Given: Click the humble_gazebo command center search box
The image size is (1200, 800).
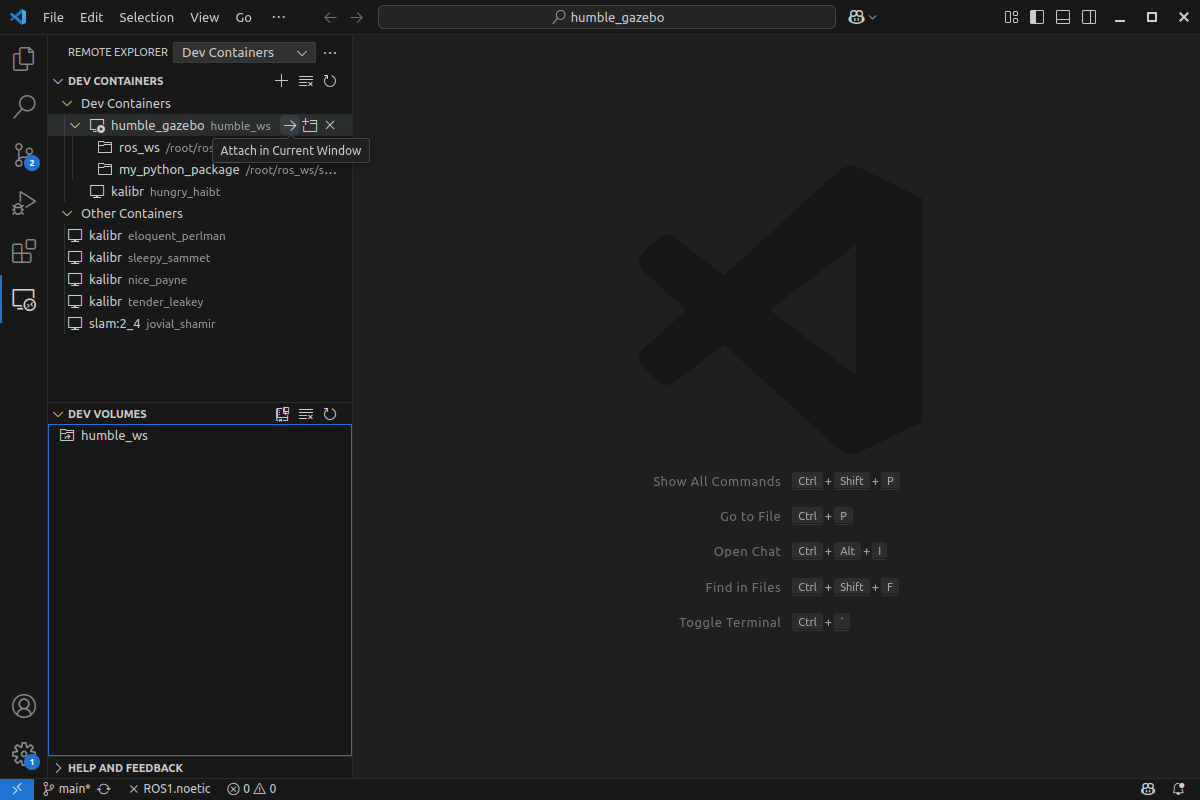Looking at the screenshot, I should point(607,17).
